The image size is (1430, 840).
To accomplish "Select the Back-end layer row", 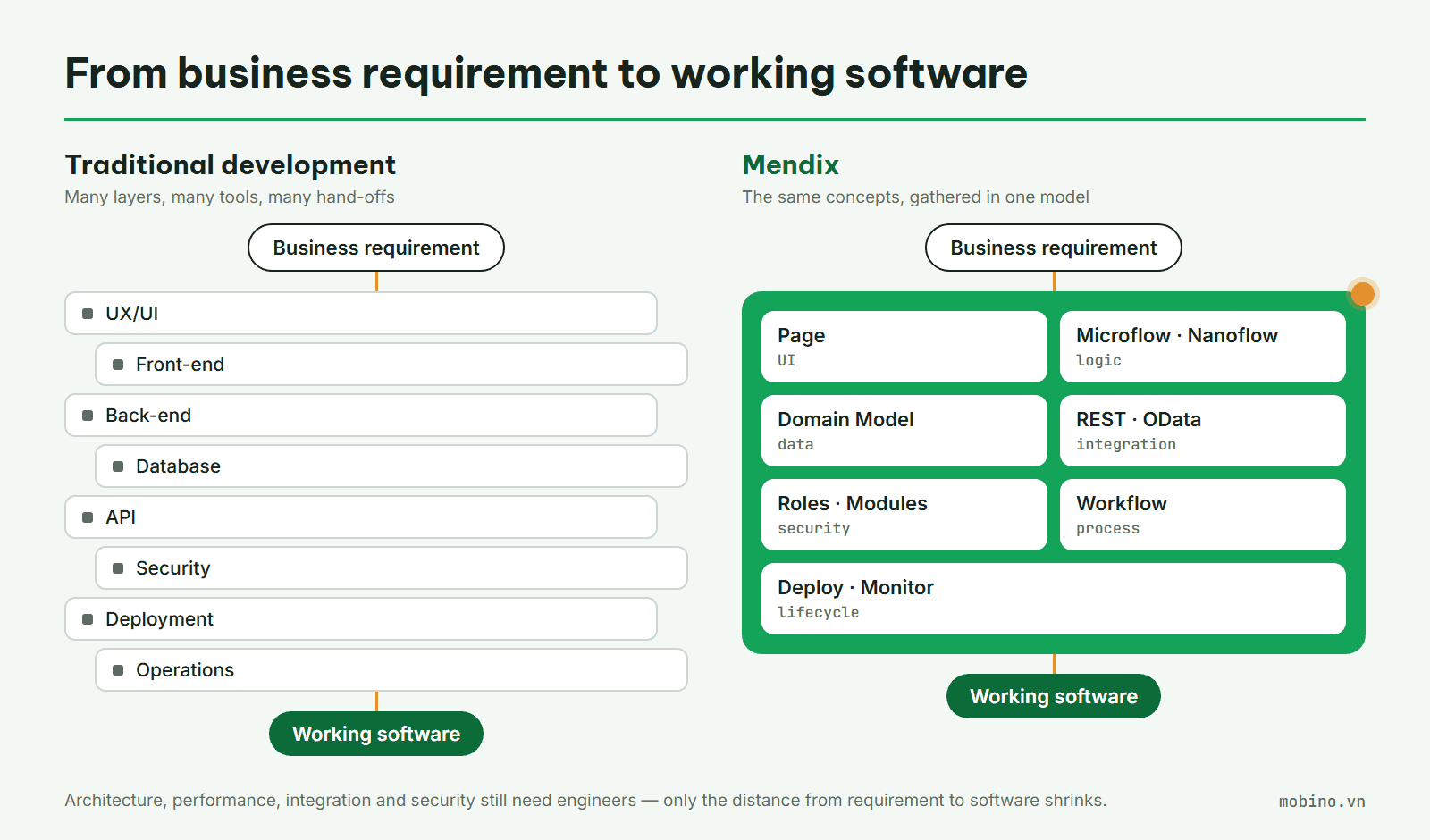I will pyautogui.click(x=361, y=416).
